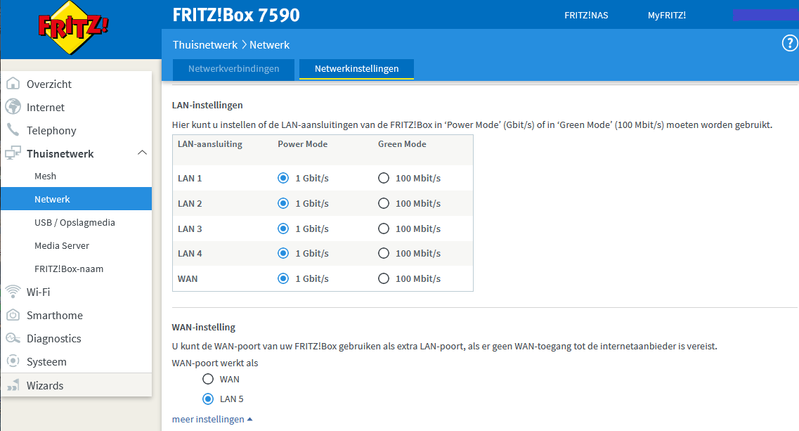This screenshot has width=799, height=431.
Task: Open USB / Opslagmedia submenu item
Action: pos(76,222)
